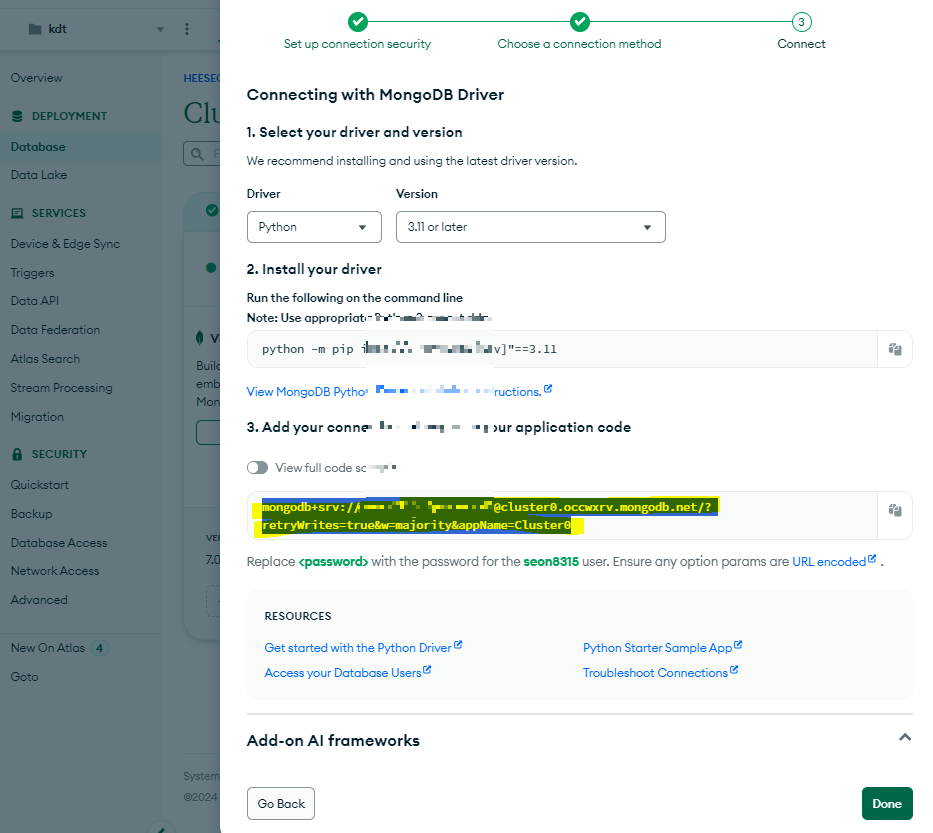Click Goto in sidebar
The height and width of the screenshot is (833, 933).
24,677
